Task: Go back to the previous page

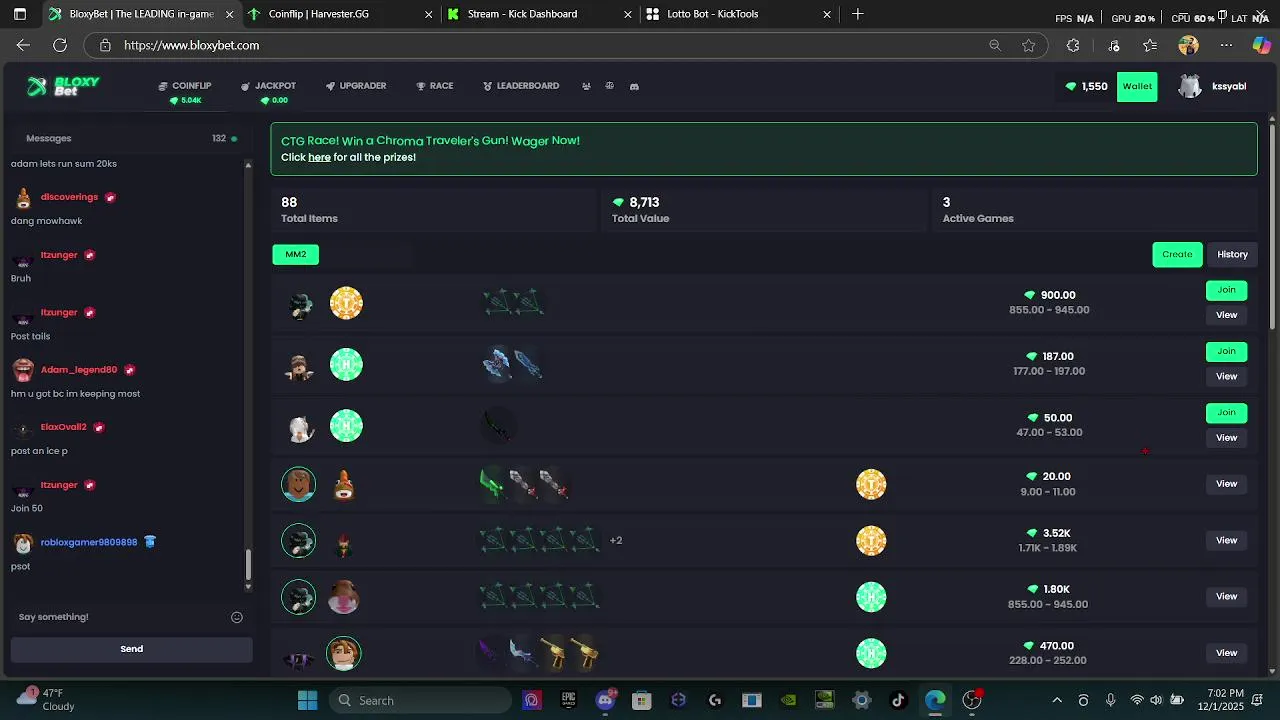Action: point(23,45)
